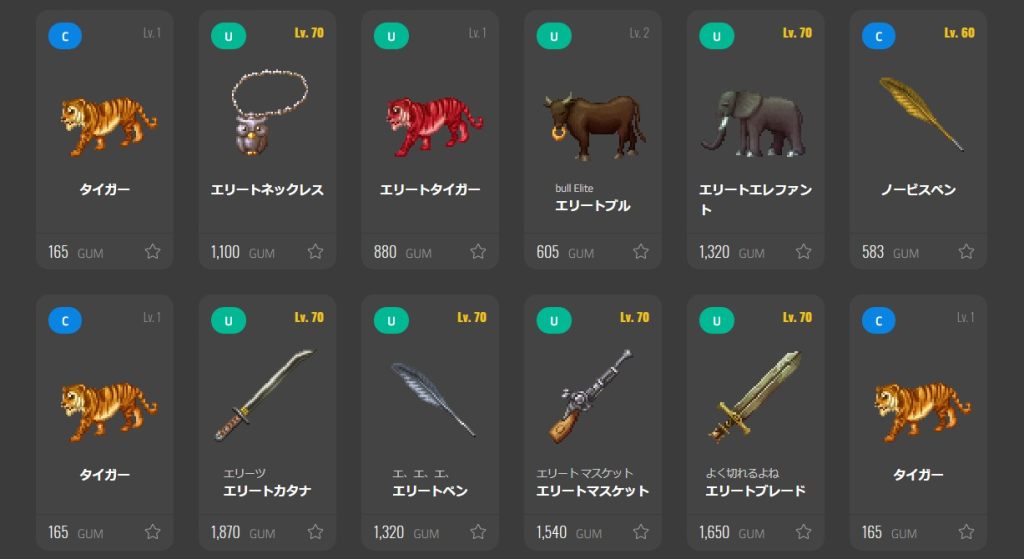
Task: Open the エリートマスケット item title
Action: (592, 490)
